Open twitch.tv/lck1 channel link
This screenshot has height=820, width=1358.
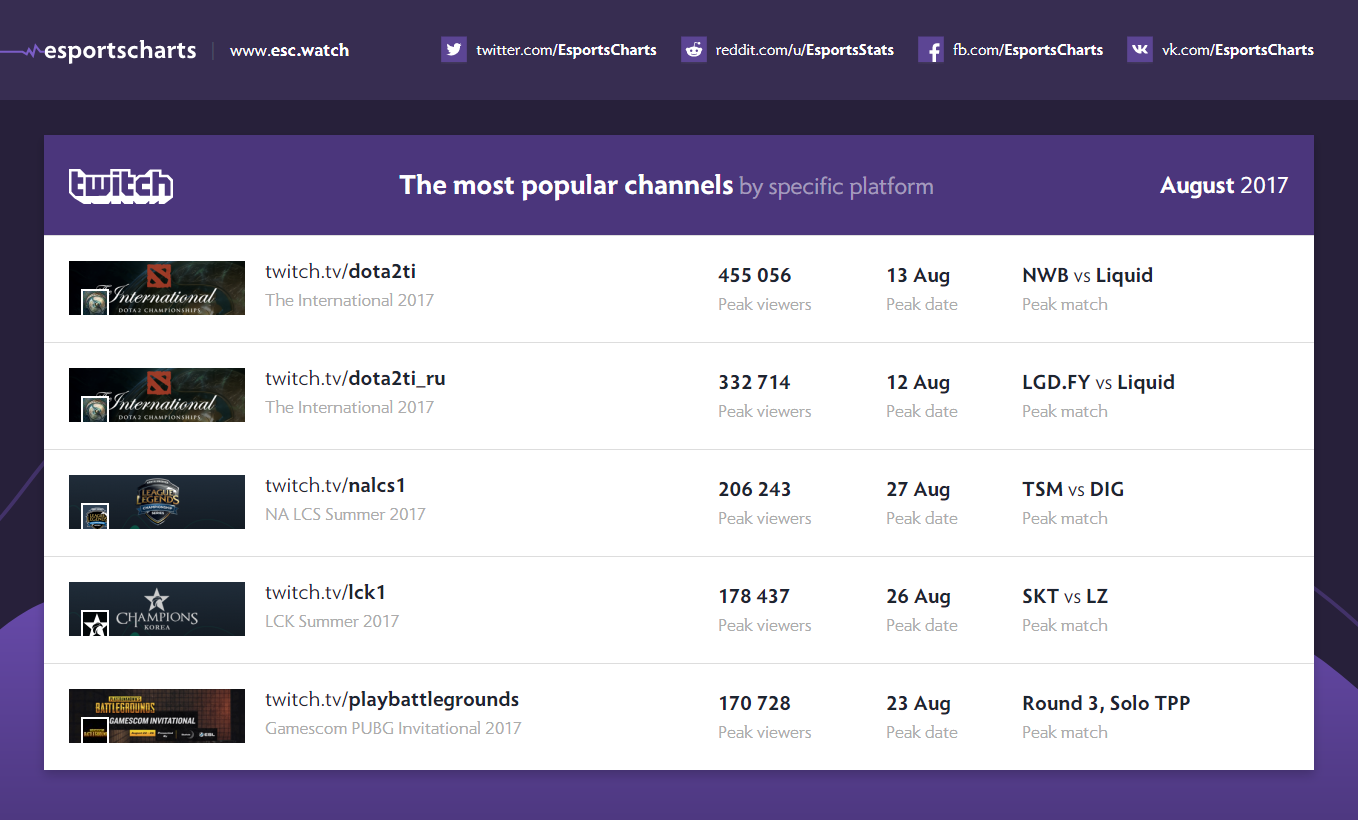point(325,592)
